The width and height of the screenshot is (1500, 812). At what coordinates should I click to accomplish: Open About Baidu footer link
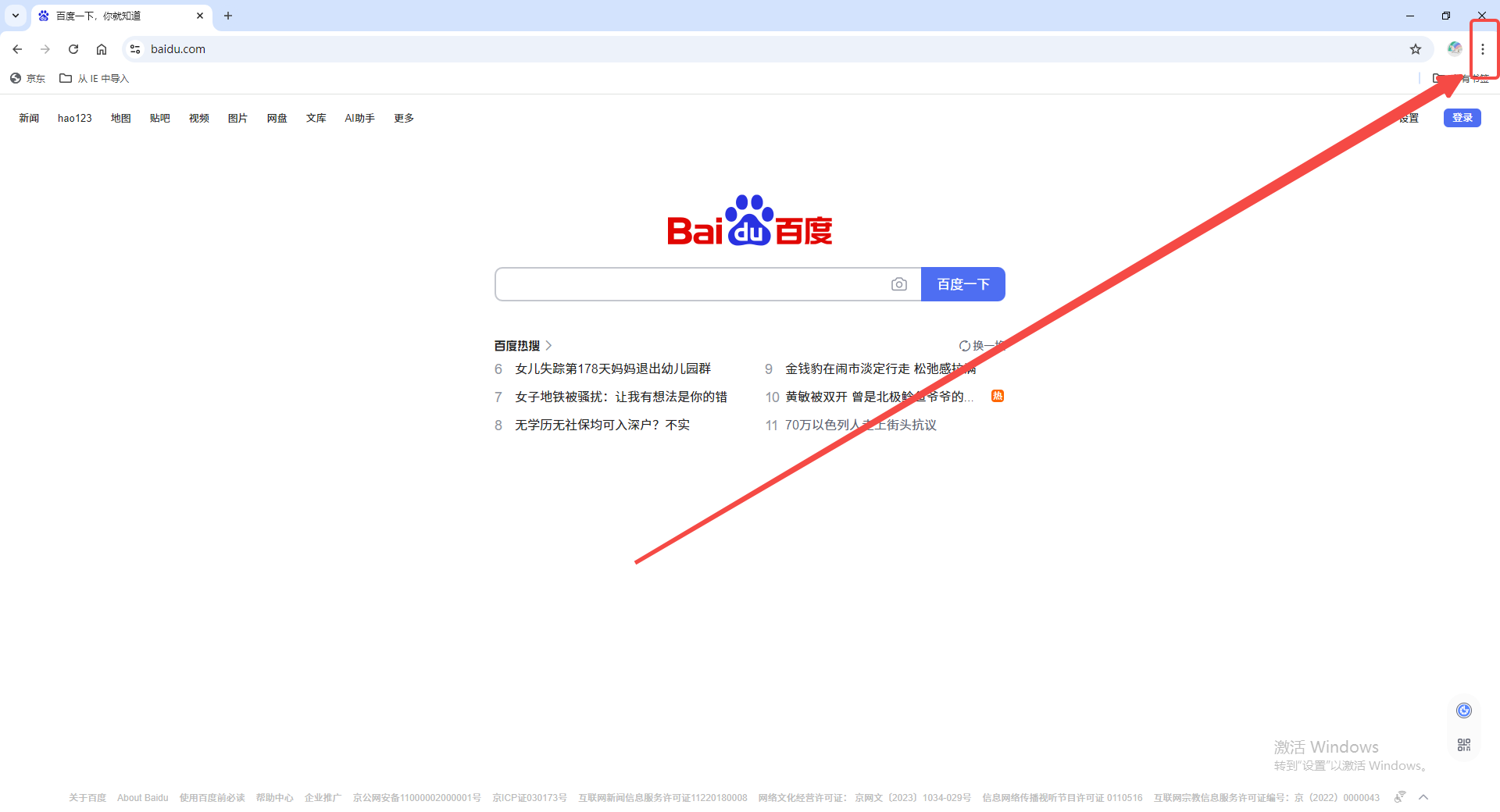pyautogui.click(x=143, y=798)
